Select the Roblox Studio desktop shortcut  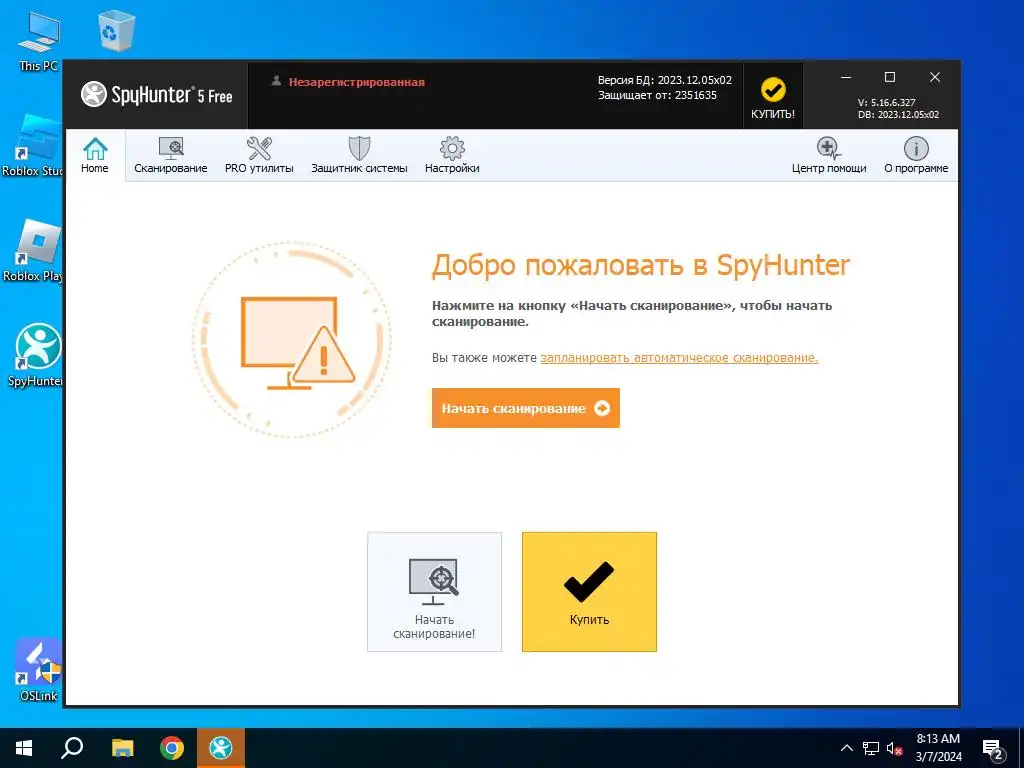coord(33,145)
